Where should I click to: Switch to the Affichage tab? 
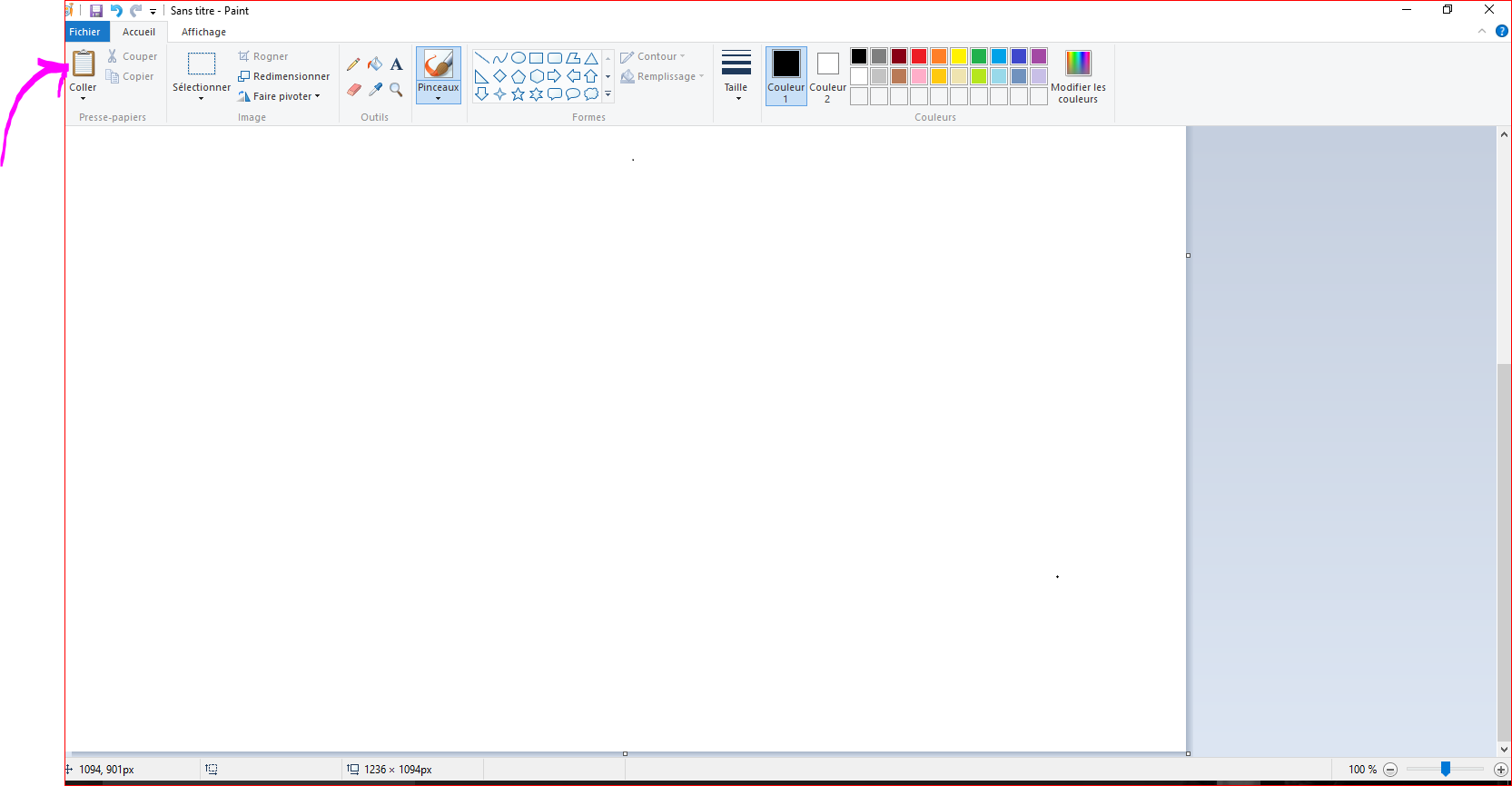pos(203,32)
